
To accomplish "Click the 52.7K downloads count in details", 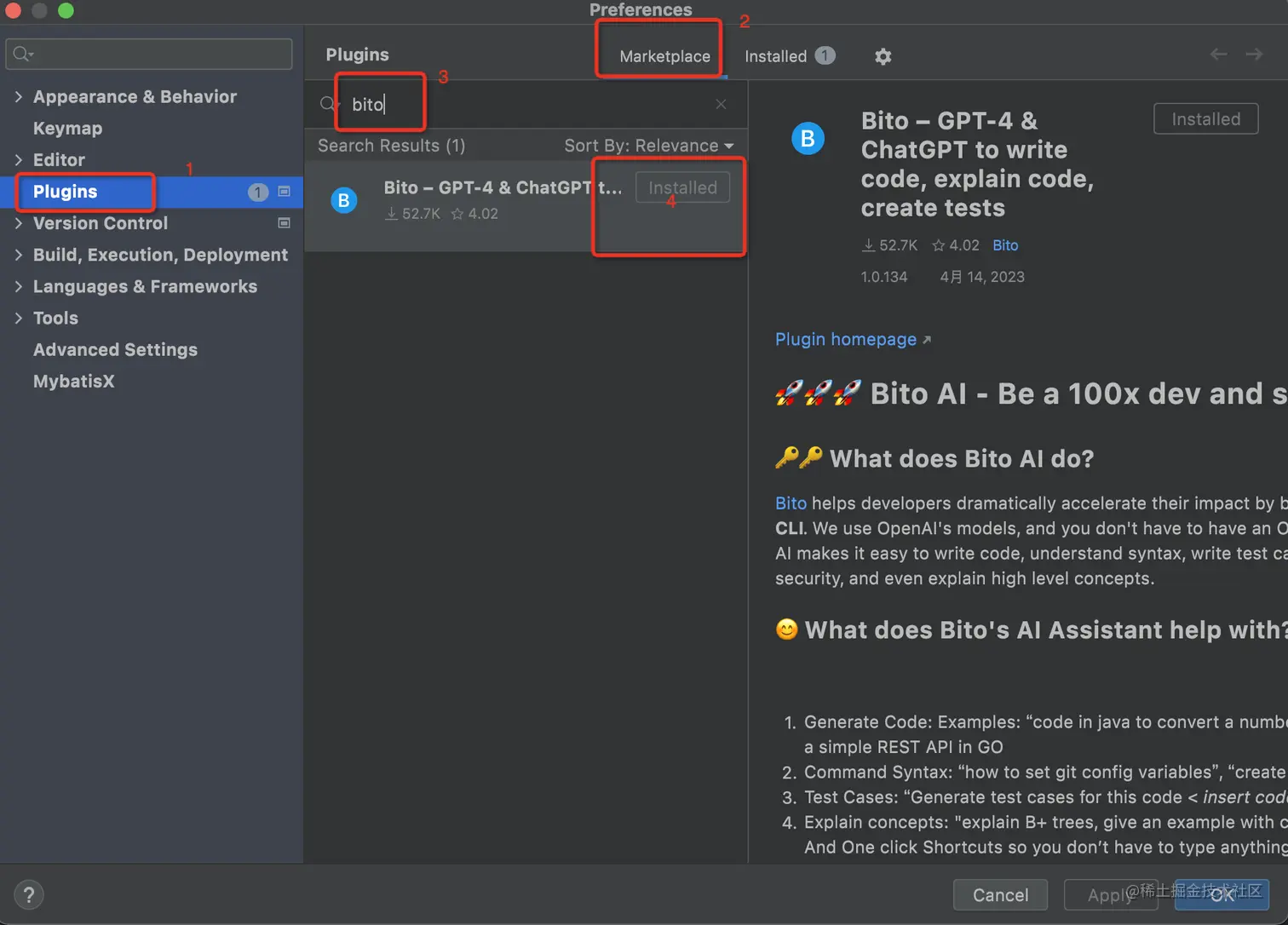I will pos(889,245).
